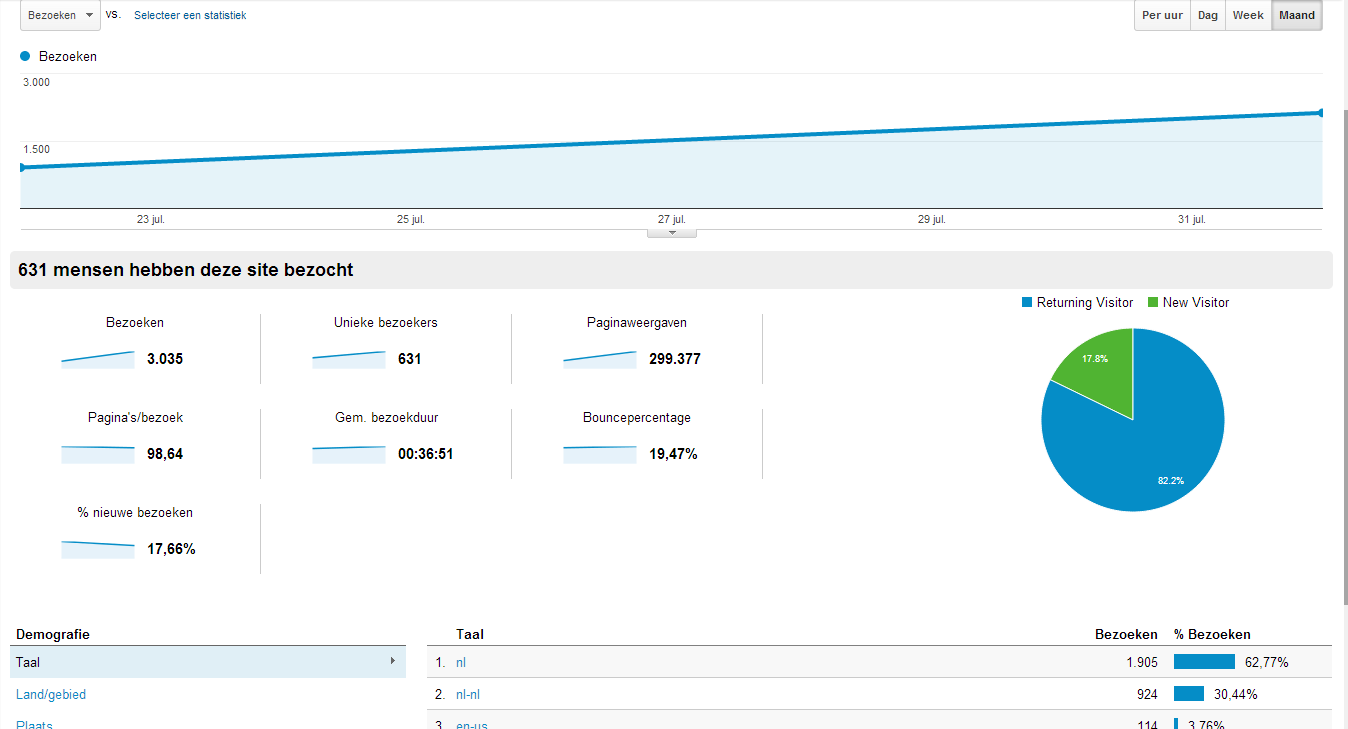Viewport: 1348px width, 729px height.
Task: Click the 'Taal' table column header
Action: [x=470, y=634]
